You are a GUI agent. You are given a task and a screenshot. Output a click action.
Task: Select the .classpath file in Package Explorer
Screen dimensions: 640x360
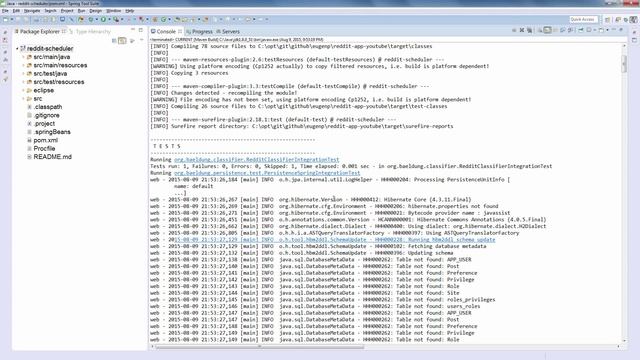click(48, 107)
